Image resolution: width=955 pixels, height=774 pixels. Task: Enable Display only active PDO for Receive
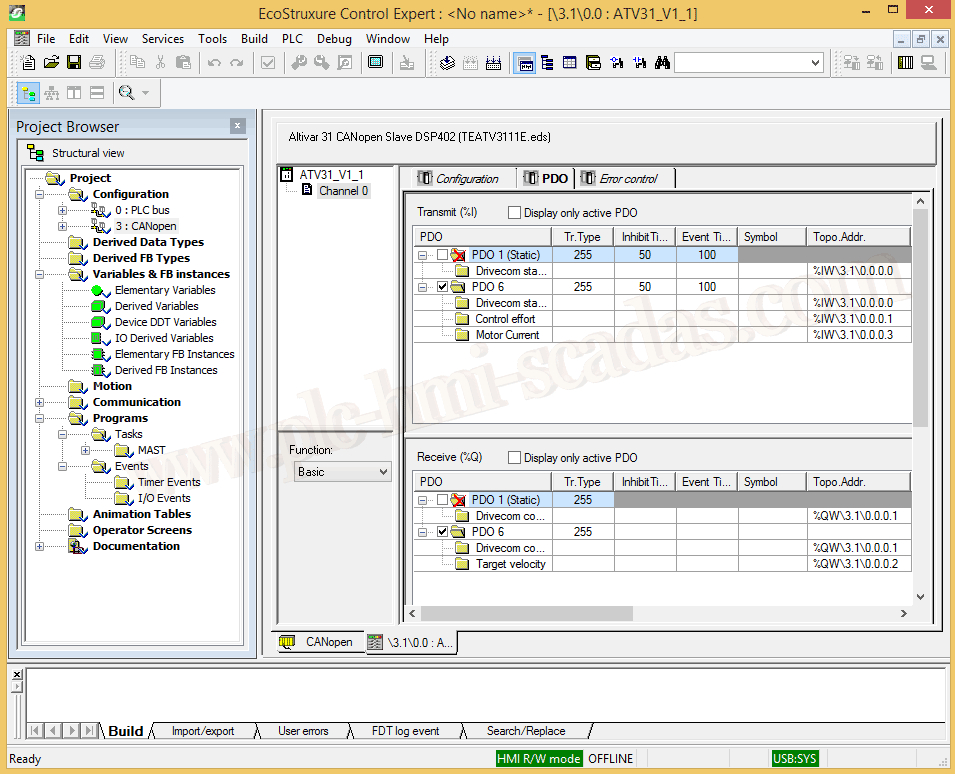pyautogui.click(x=514, y=458)
